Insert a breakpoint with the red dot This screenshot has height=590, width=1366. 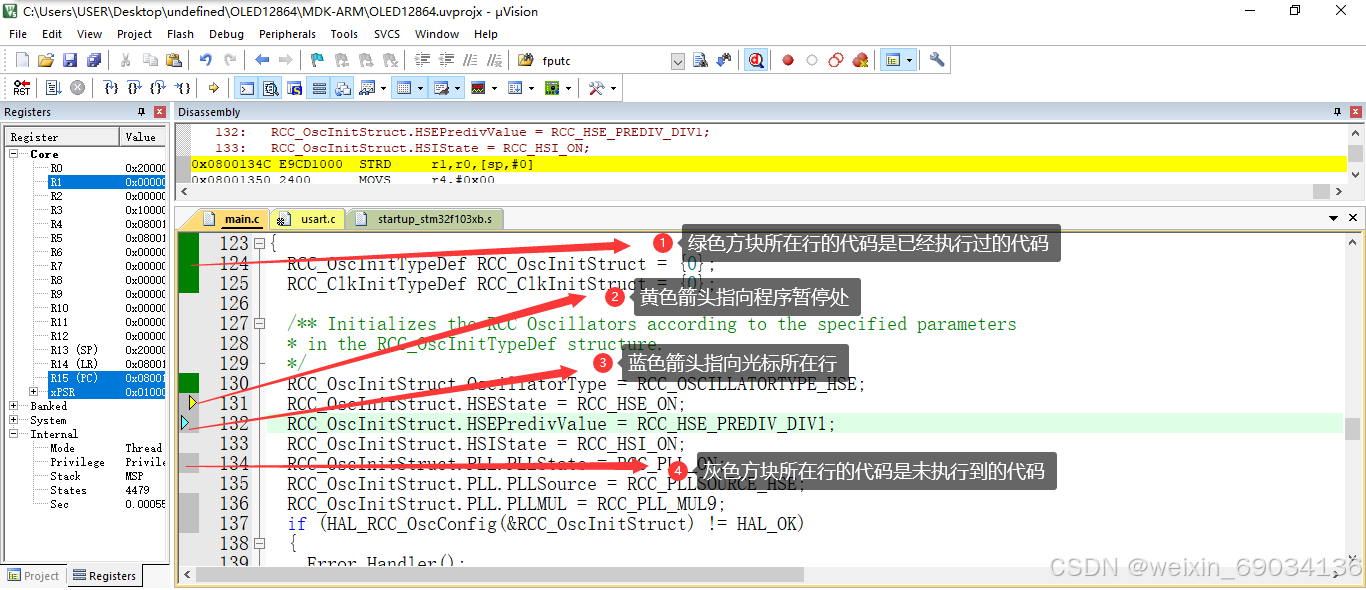[x=788, y=60]
